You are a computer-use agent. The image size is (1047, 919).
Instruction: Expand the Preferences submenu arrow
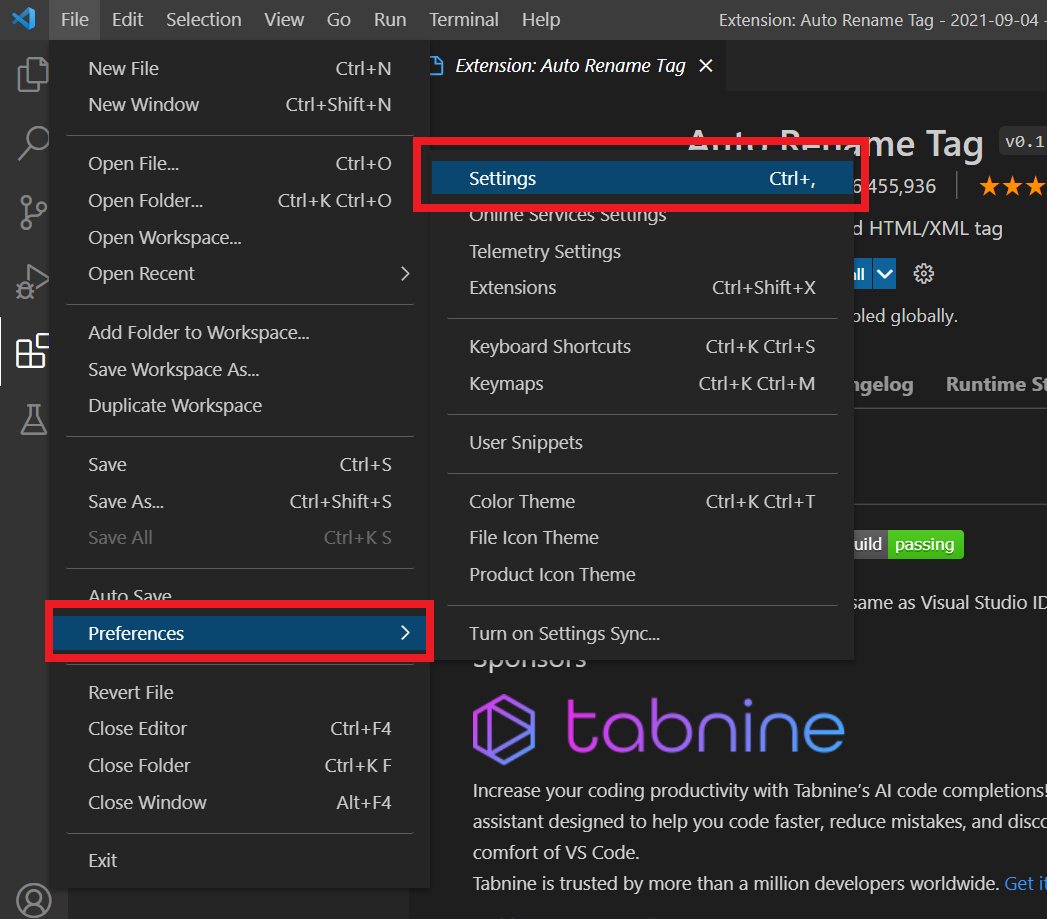click(x=405, y=633)
